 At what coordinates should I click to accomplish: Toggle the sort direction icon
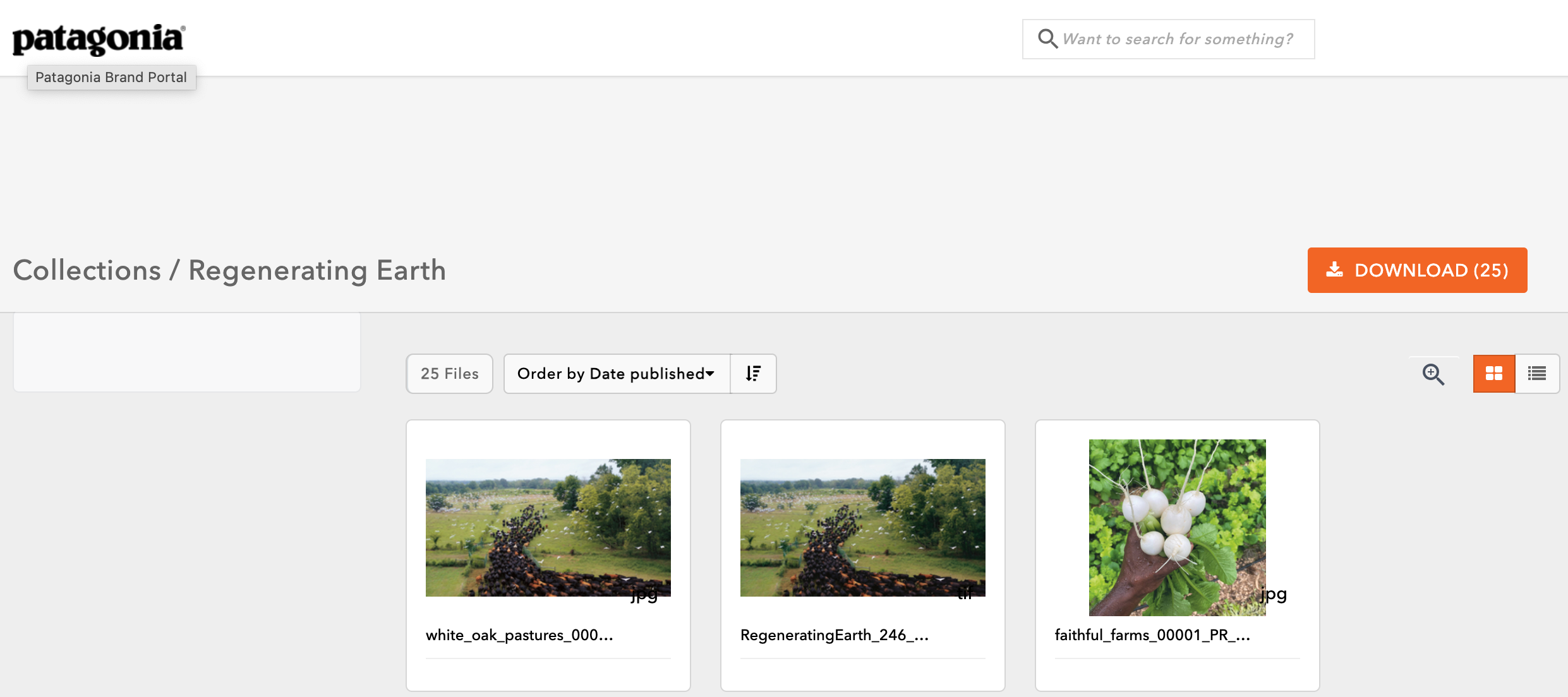click(753, 374)
